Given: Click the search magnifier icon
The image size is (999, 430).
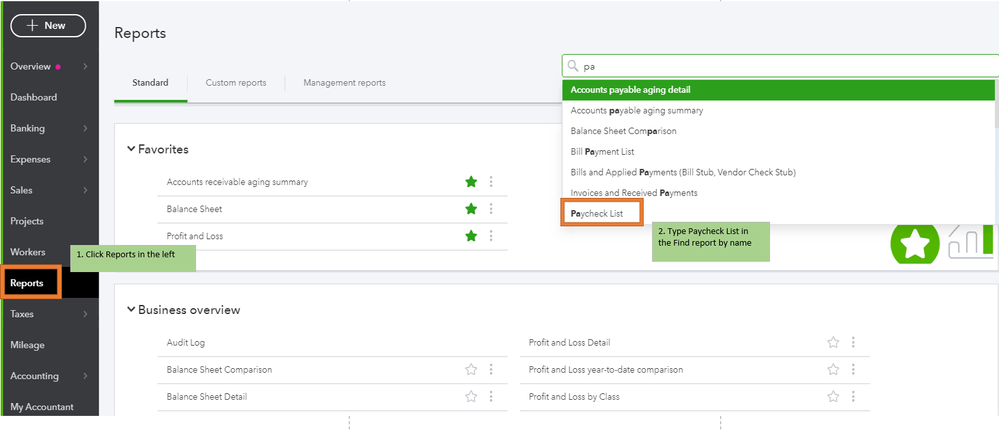Looking at the screenshot, I should pos(573,66).
